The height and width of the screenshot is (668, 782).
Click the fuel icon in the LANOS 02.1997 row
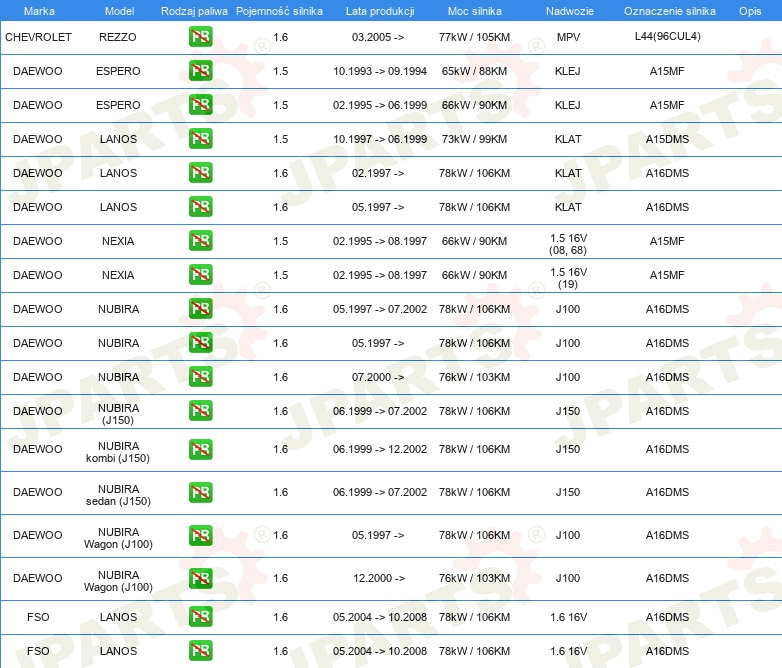[x=200, y=173]
